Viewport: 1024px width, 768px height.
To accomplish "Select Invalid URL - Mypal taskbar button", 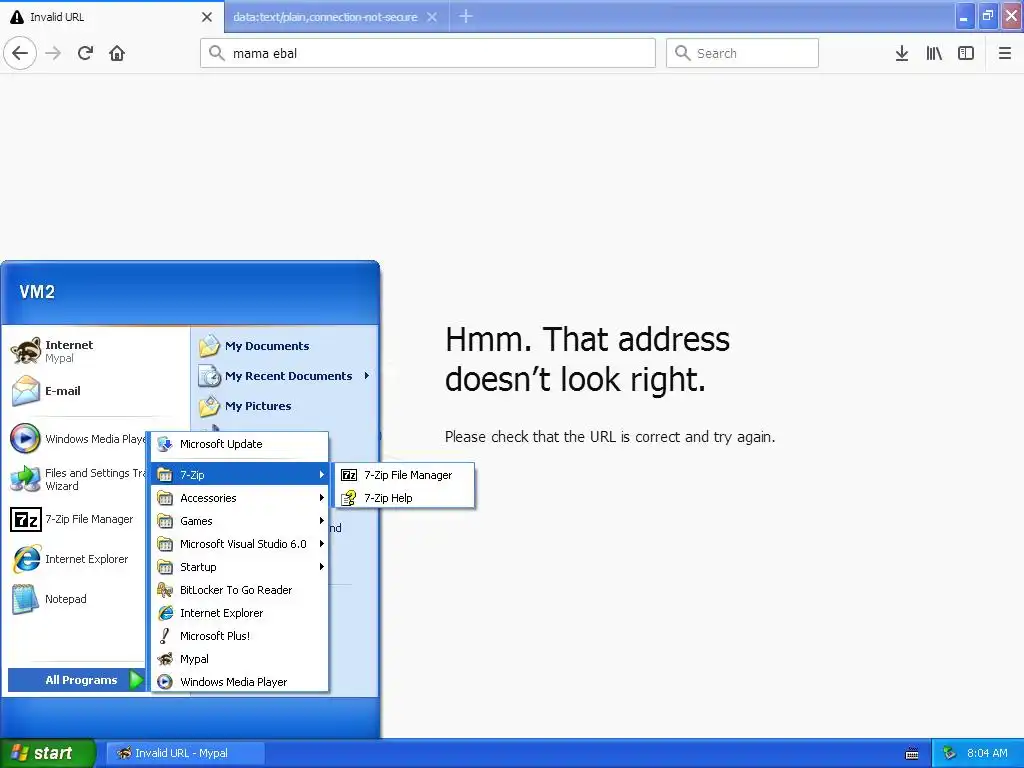I will [x=185, y=753].
